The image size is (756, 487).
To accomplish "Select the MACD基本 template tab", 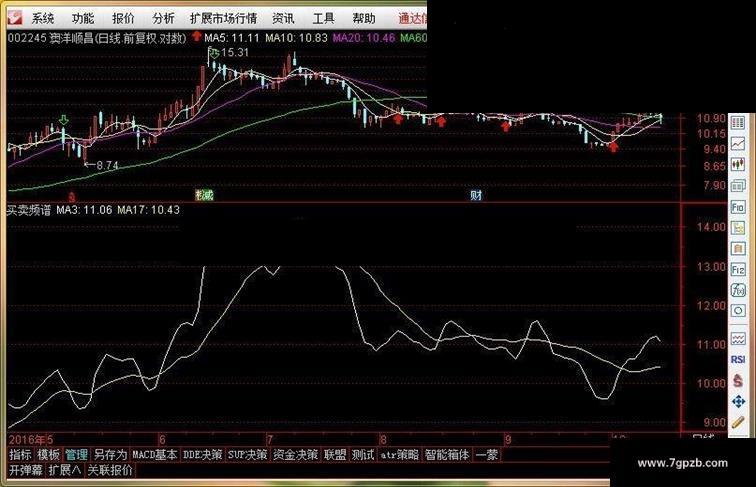I will click(155, 455).
